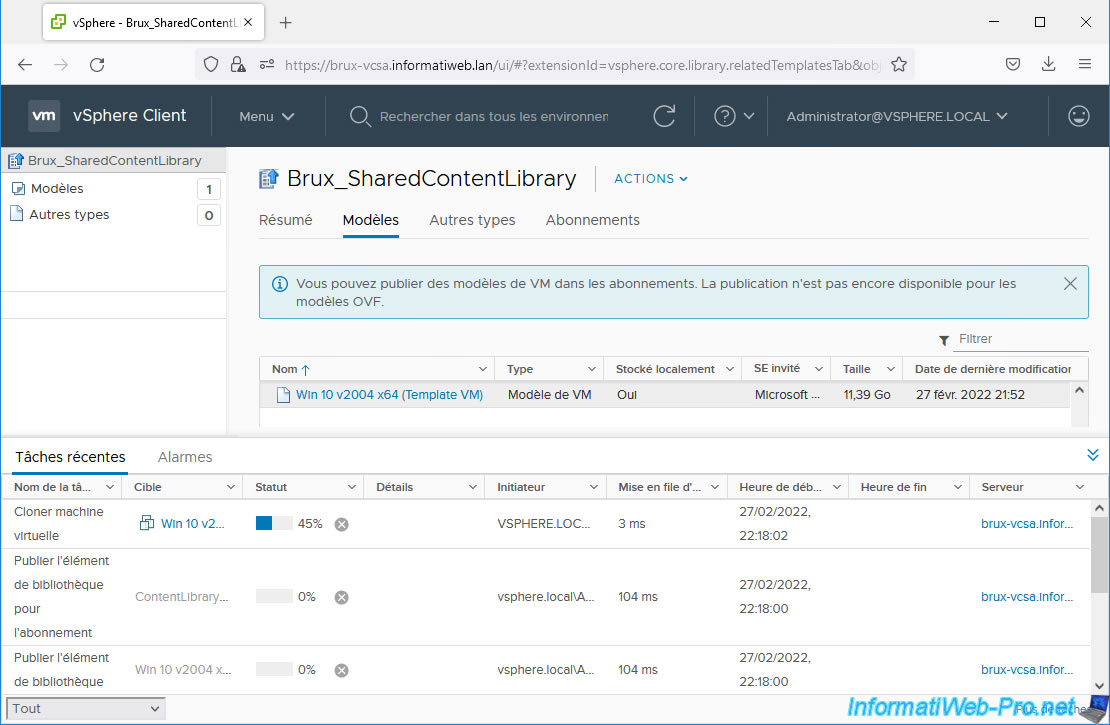Screen dimensions: 1110x725
Task: Click the search magnifier icon
Action: click(x=360, y=116)
